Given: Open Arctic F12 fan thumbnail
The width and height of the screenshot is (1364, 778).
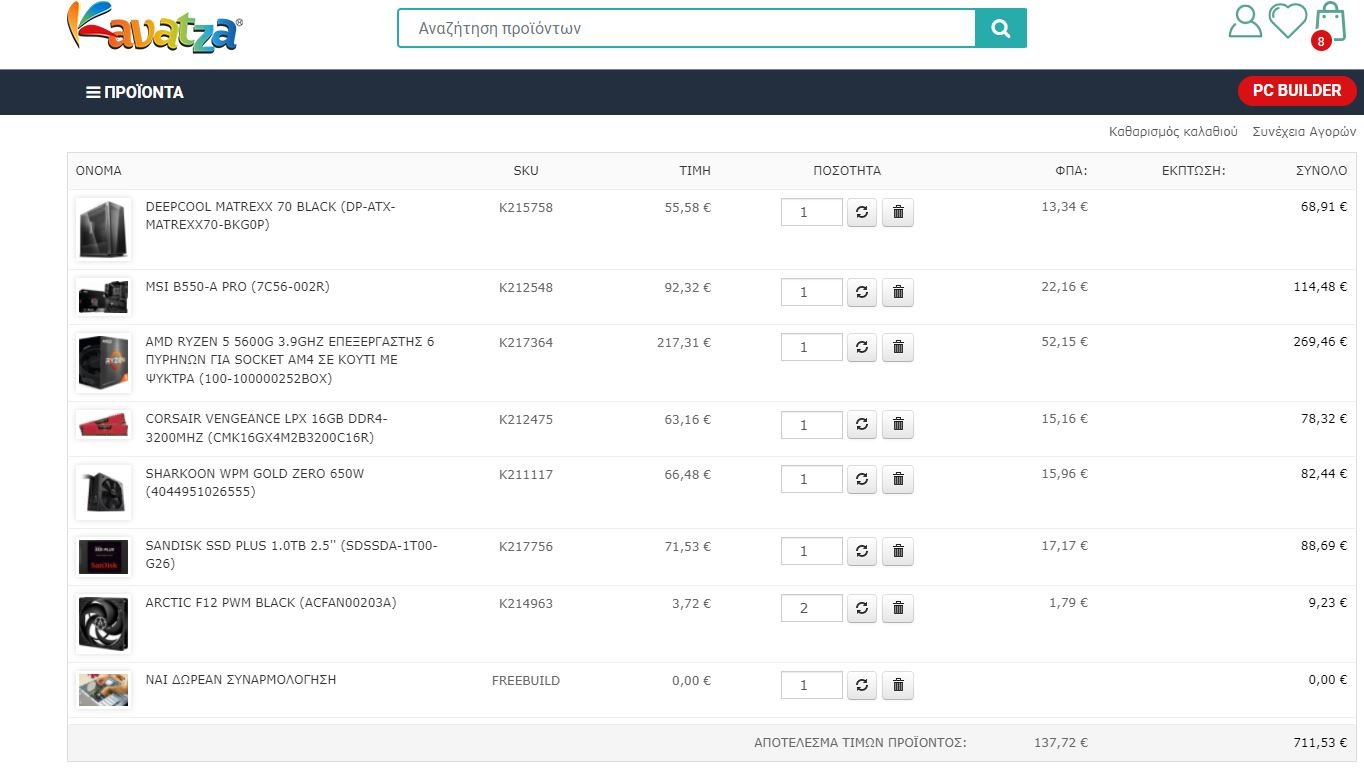Looking at the screenshot, I should (x=103, y=623).
